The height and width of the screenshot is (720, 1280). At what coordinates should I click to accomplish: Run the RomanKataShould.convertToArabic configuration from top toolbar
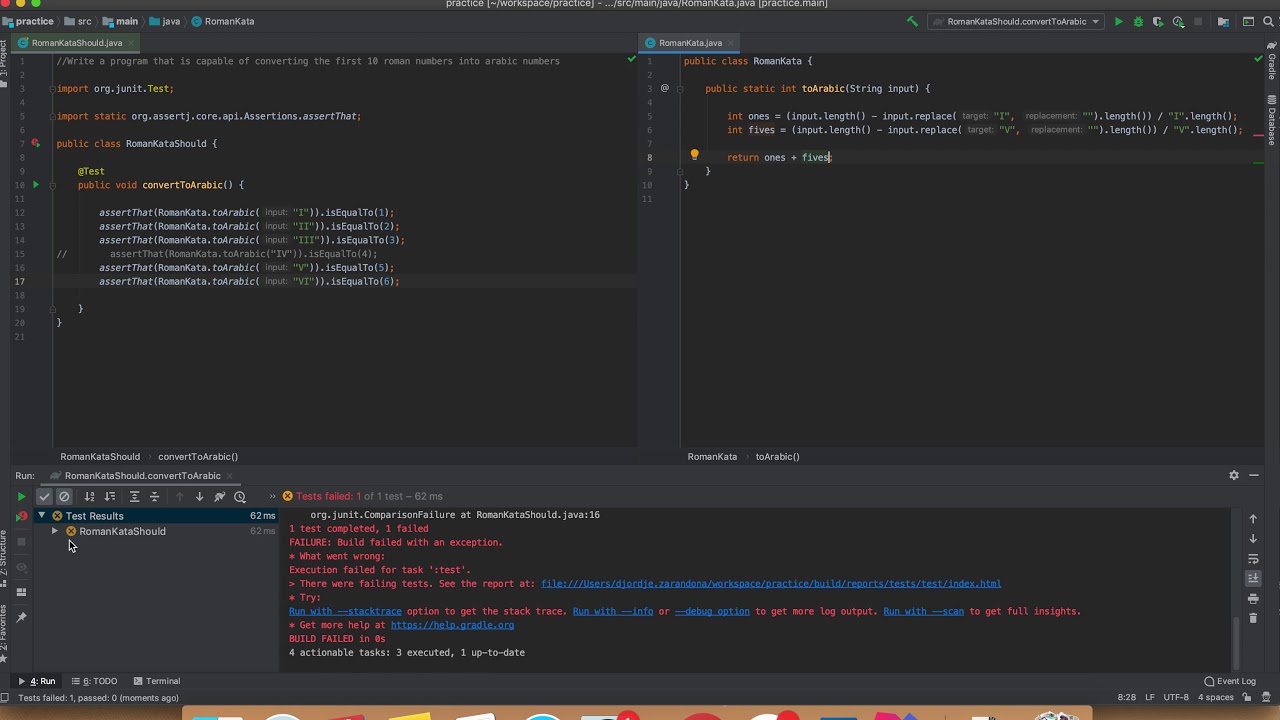(x=1118, y=21)
